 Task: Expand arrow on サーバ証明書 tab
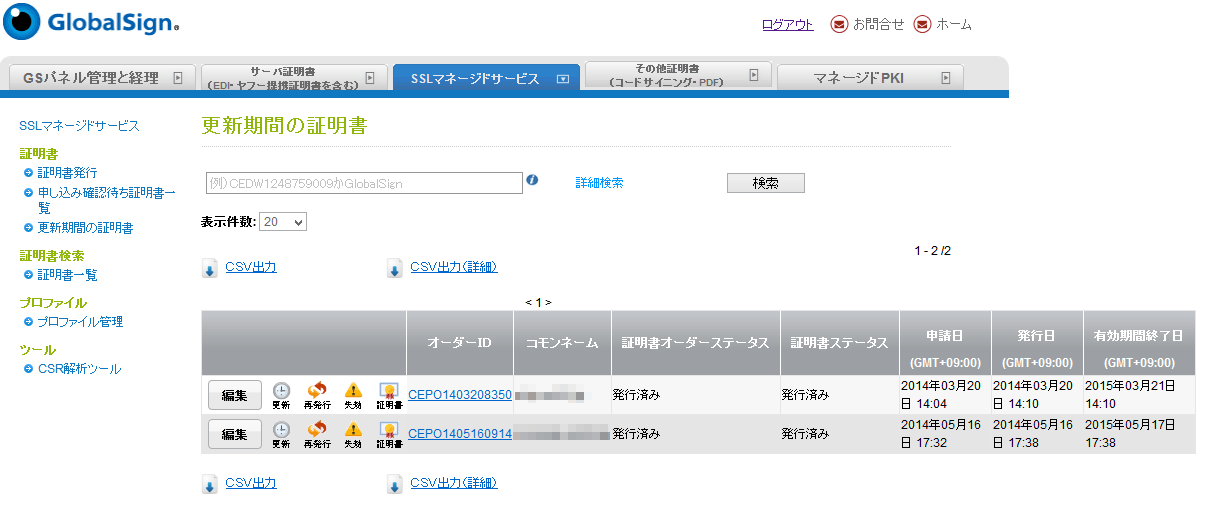pos(369,77)
